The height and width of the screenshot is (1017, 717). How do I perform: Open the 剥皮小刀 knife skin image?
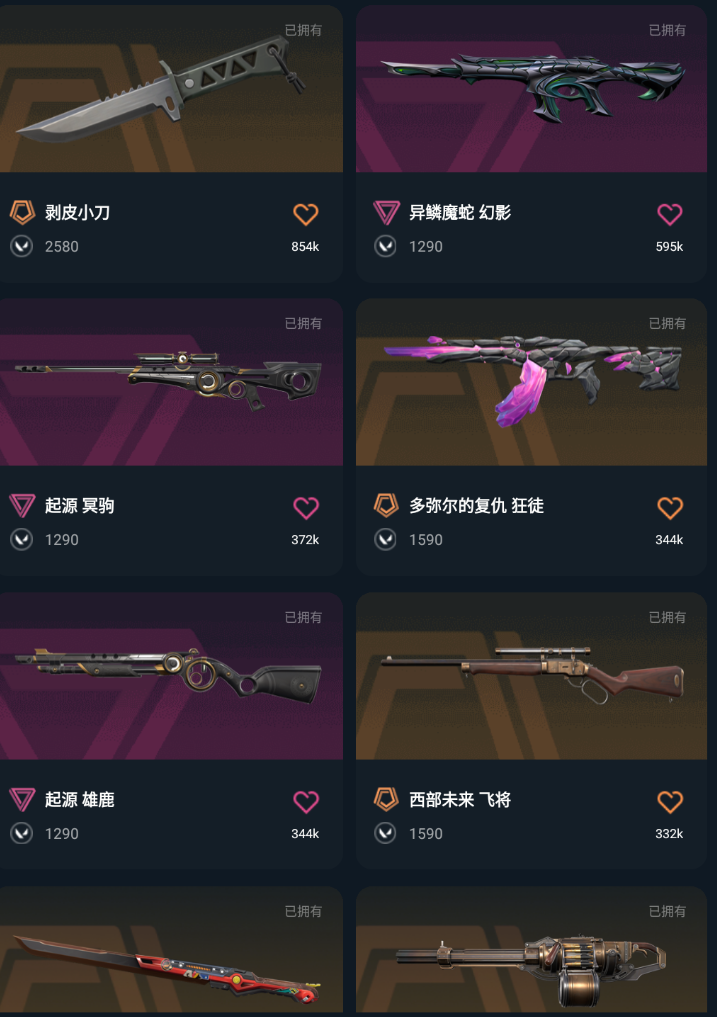point(171,89)
